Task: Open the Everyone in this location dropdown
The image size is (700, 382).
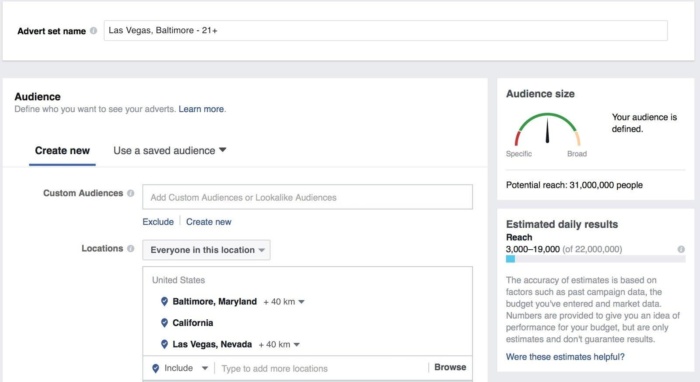Action: 206,250
